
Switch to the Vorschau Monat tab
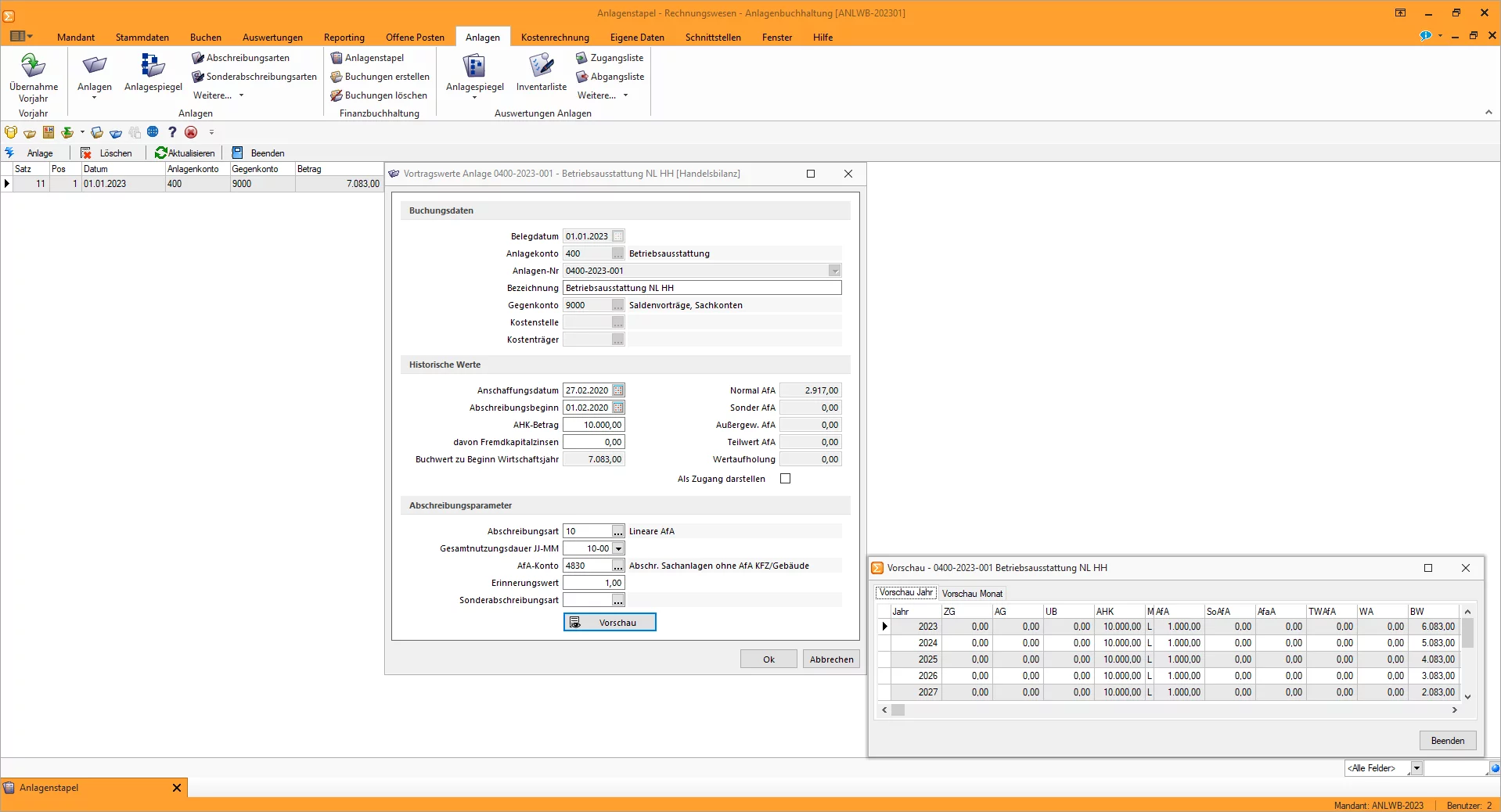[x=972, y=594]
